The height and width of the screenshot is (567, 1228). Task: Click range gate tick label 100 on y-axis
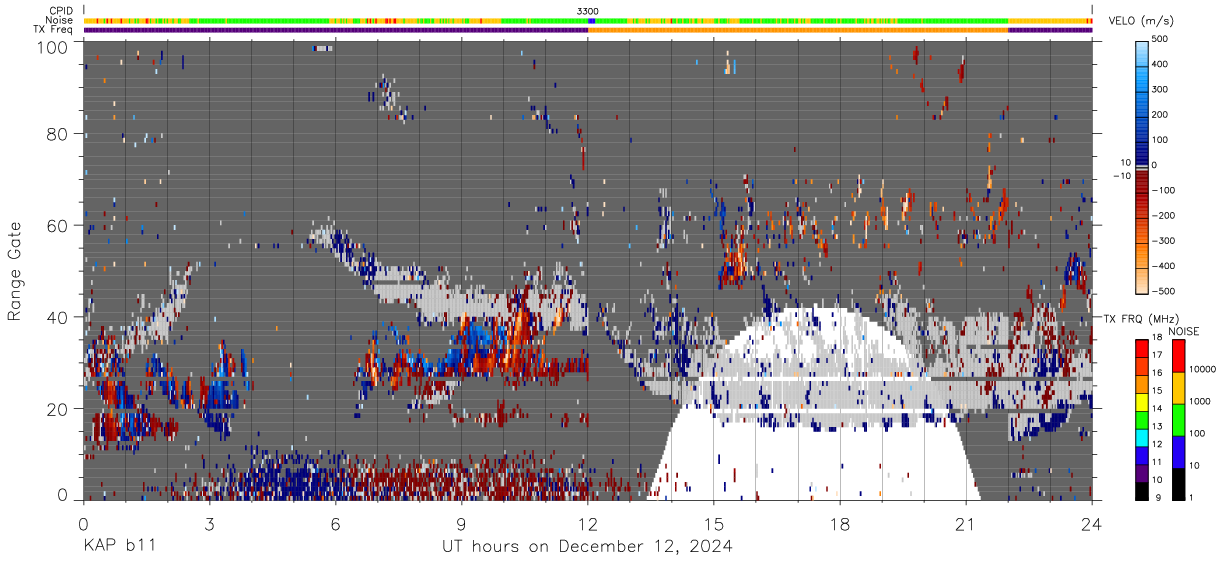[x=53, y=47]
